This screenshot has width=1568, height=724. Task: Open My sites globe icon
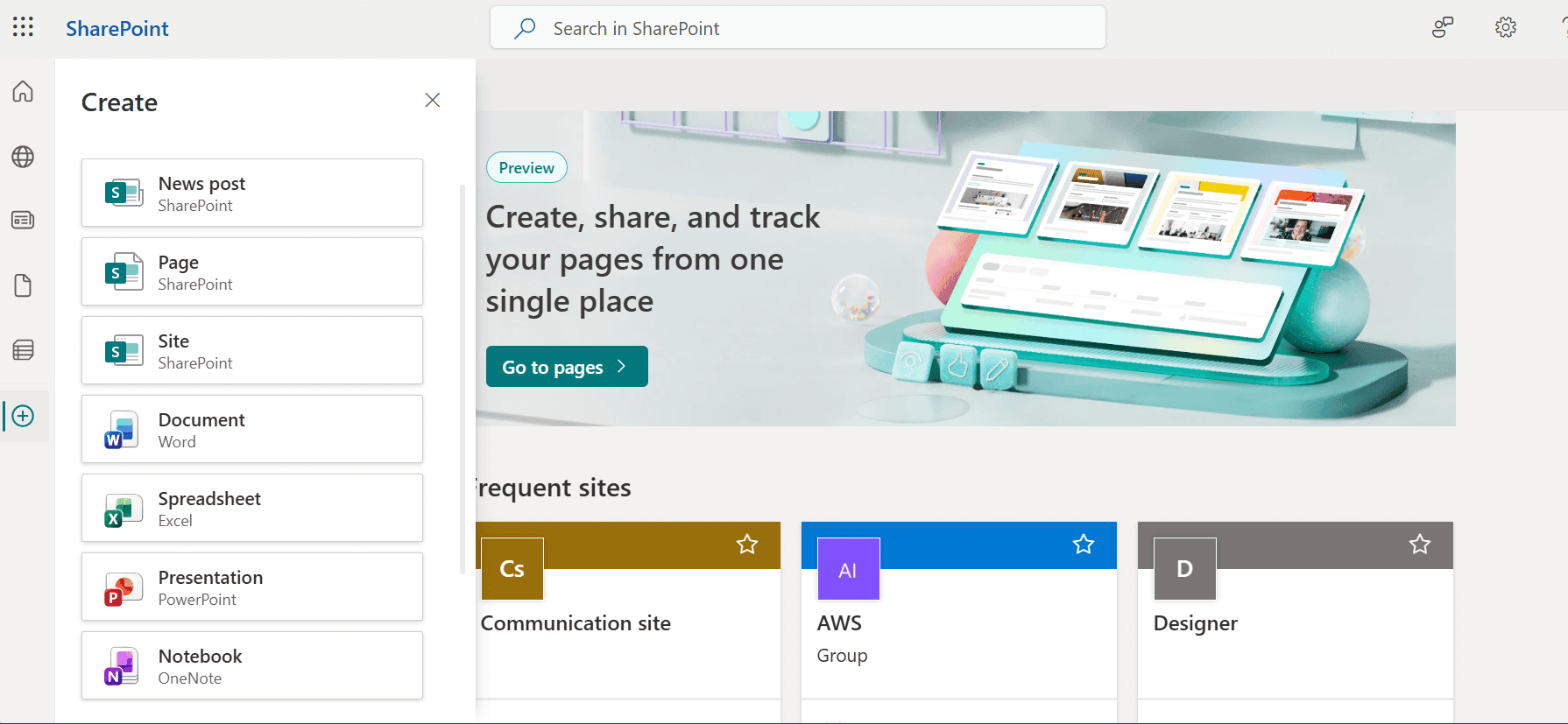click(x=24, y=157)
